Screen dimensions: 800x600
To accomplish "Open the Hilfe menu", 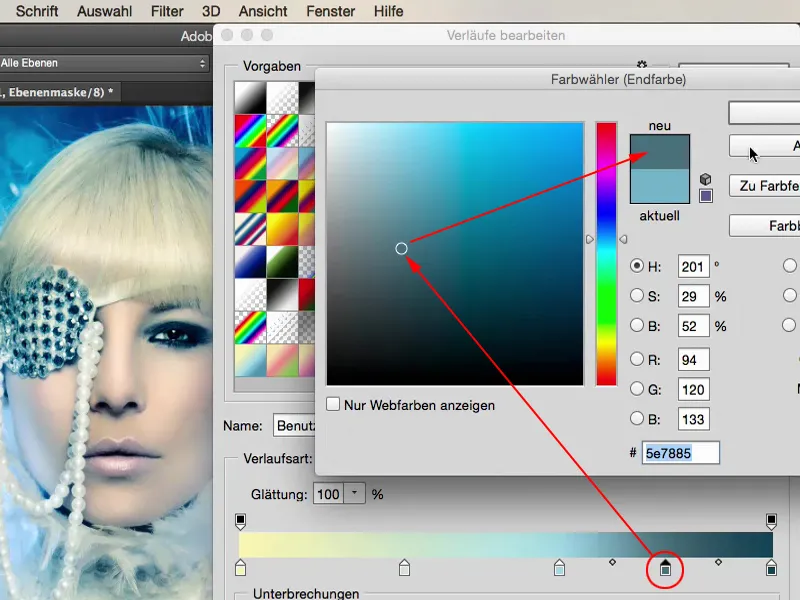I will pyautogui.click(x=388, y=11).
